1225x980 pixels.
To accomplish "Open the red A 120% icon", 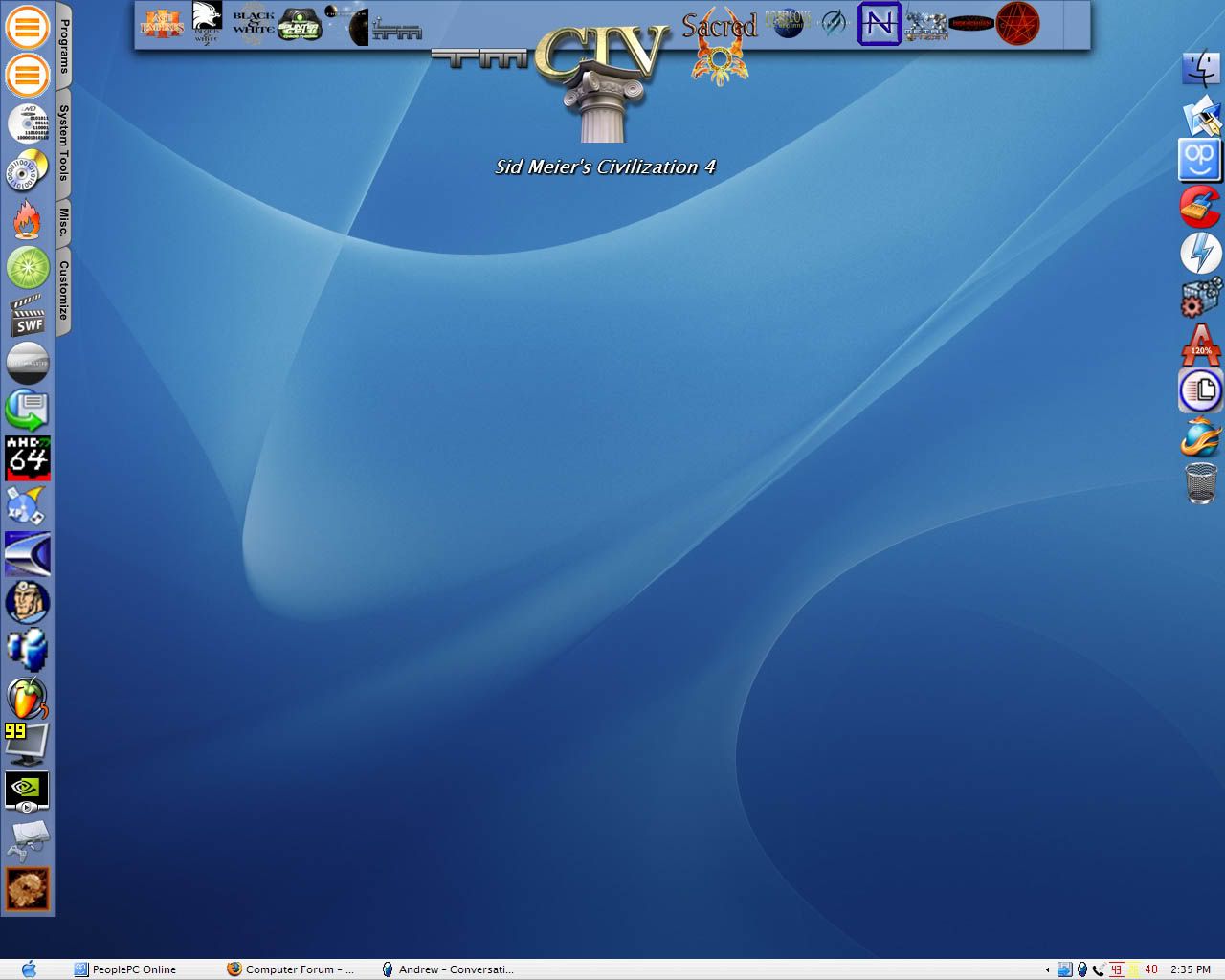I will click(1201, 345).
